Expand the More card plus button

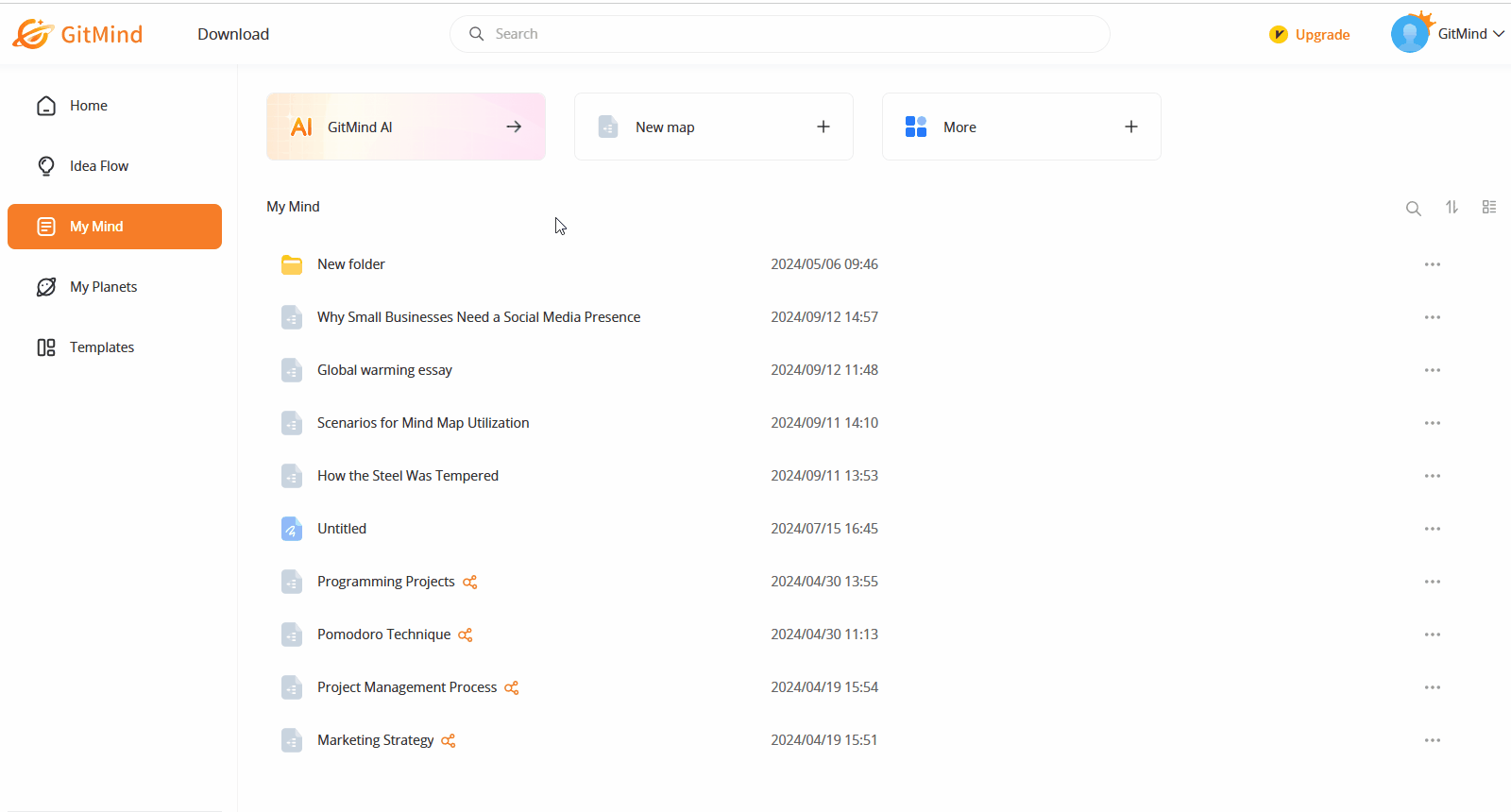coord(1130,127)
